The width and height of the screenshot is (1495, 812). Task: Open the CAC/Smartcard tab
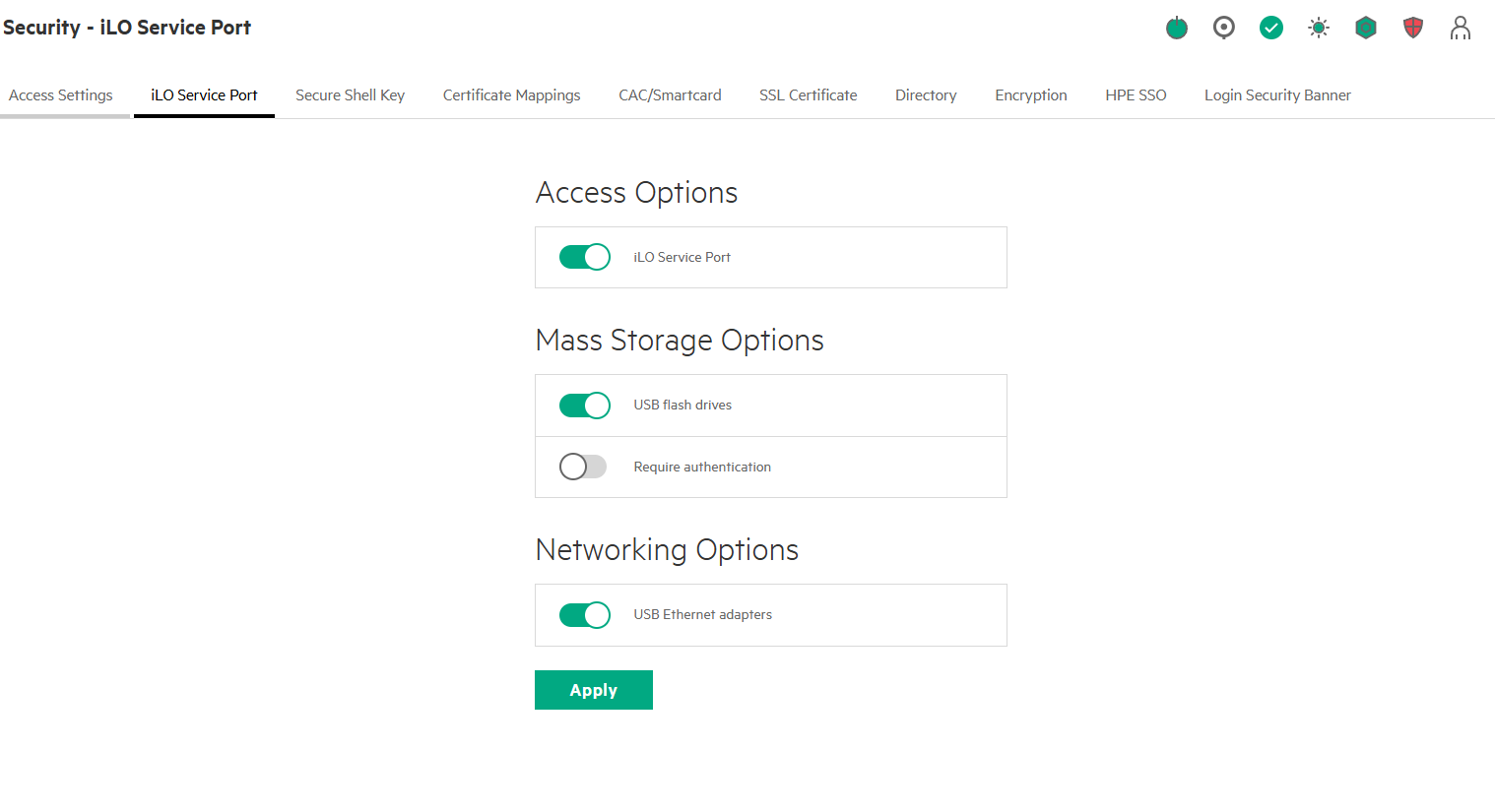pos(670,95)
